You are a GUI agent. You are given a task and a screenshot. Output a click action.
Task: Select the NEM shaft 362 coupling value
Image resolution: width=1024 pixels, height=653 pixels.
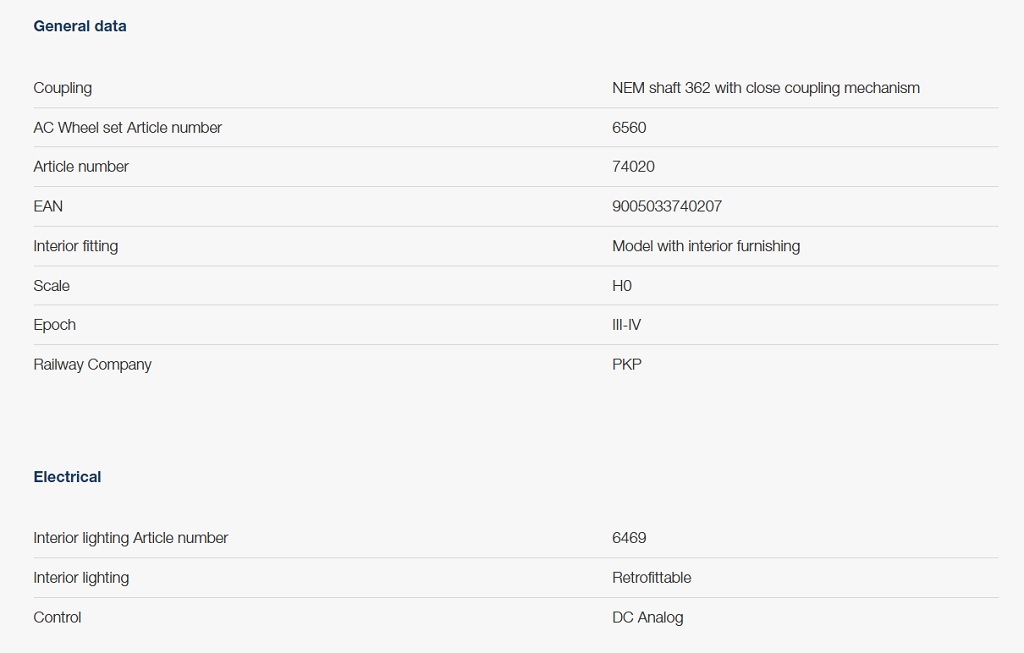[x=765, y=88]
